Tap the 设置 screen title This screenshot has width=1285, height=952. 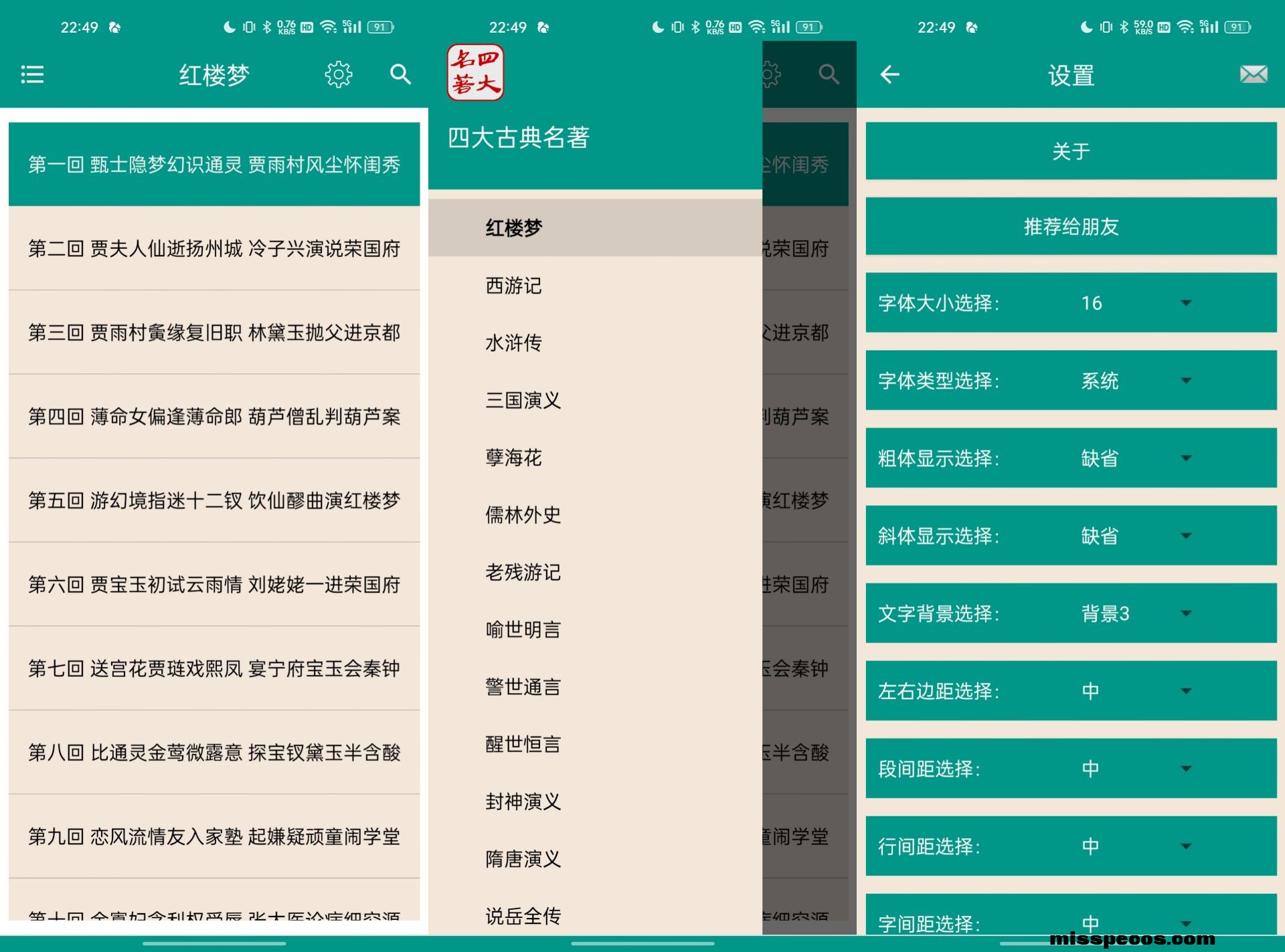pyautogui.click(x=1071, y=75)
